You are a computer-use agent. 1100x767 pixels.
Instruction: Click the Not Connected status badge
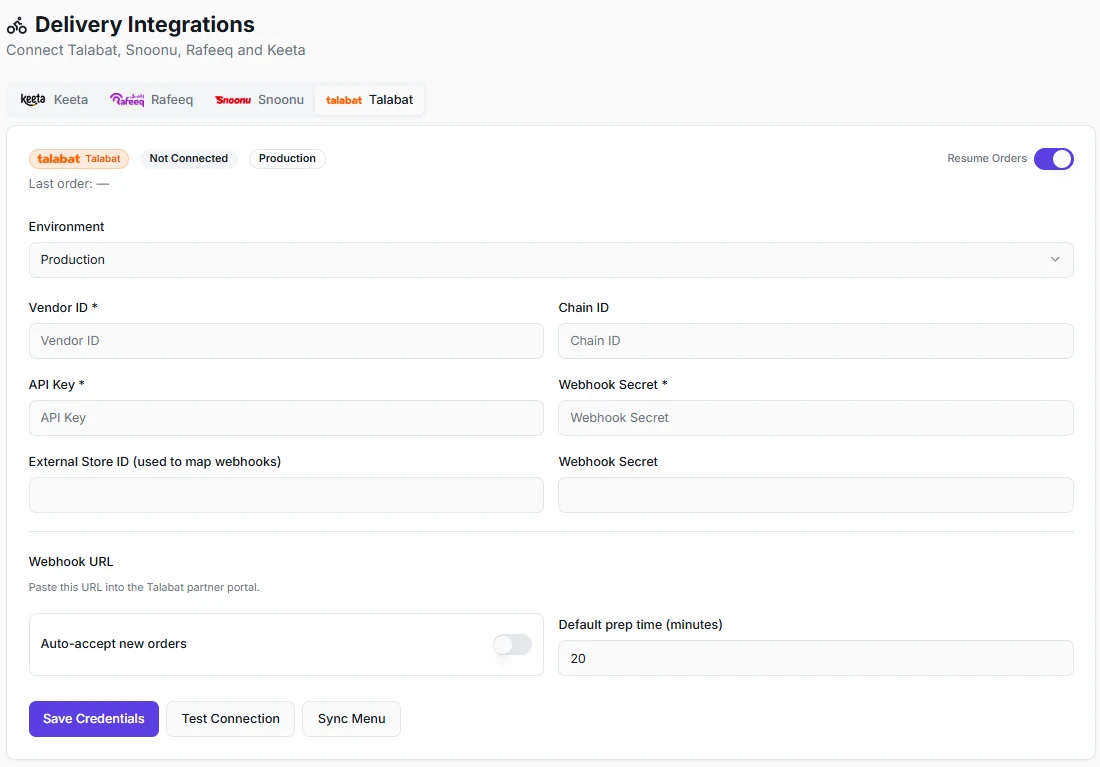tap(189, 159)
